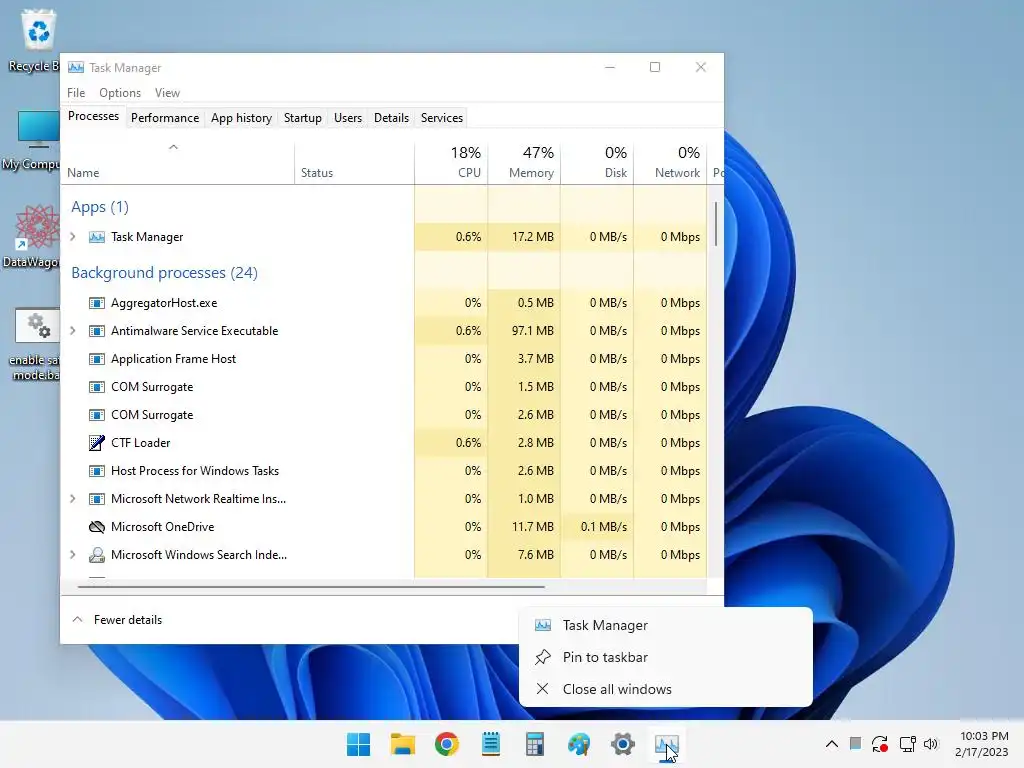The image size is (1024, 768).
Task: Click the volume icon in the system tray
Action: pyautogui.click(x=931, y=744)
